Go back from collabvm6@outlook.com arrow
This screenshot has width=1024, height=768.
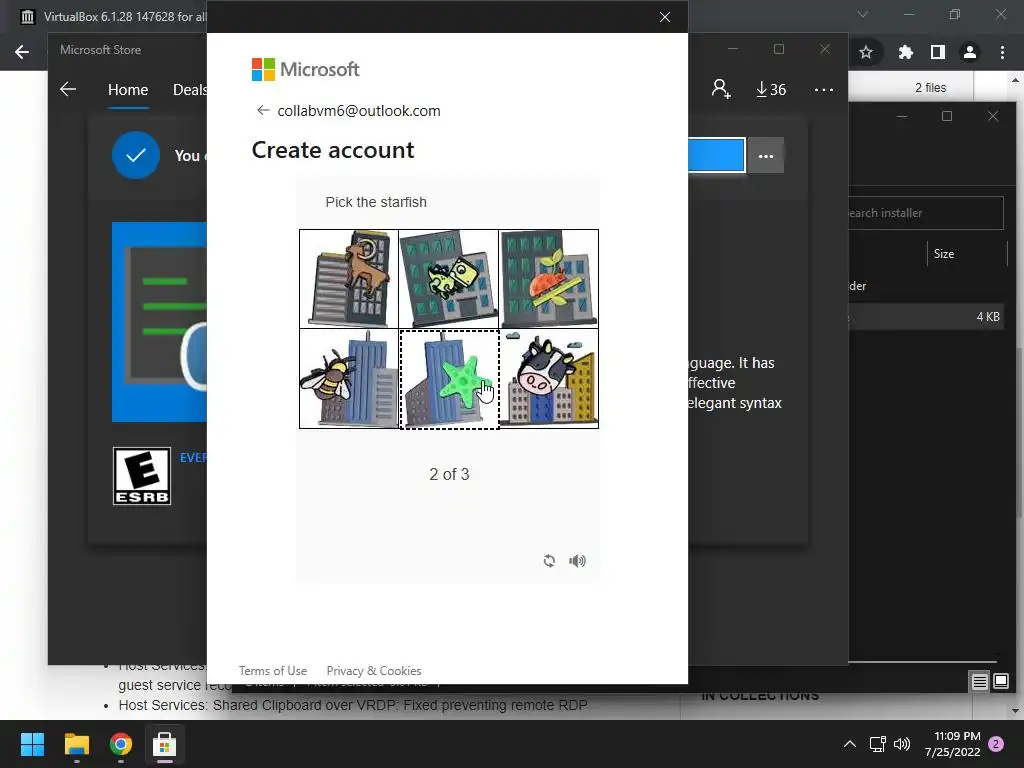tap(263, 110)
